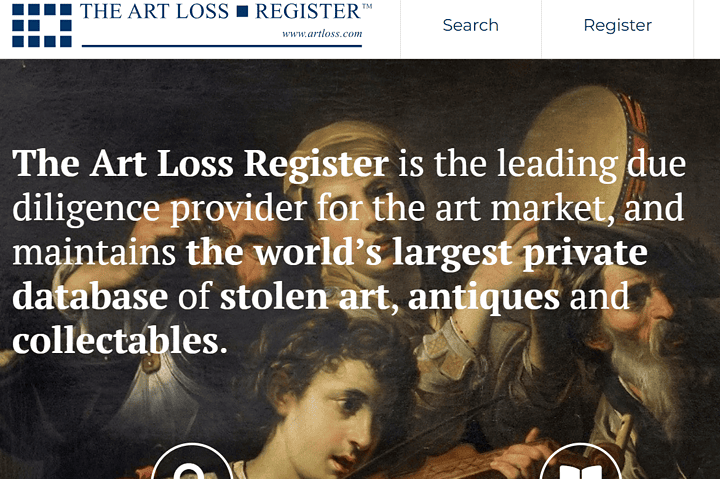Click the TM trademark symbol after REGISTER
720x479 pixels.
367,6
